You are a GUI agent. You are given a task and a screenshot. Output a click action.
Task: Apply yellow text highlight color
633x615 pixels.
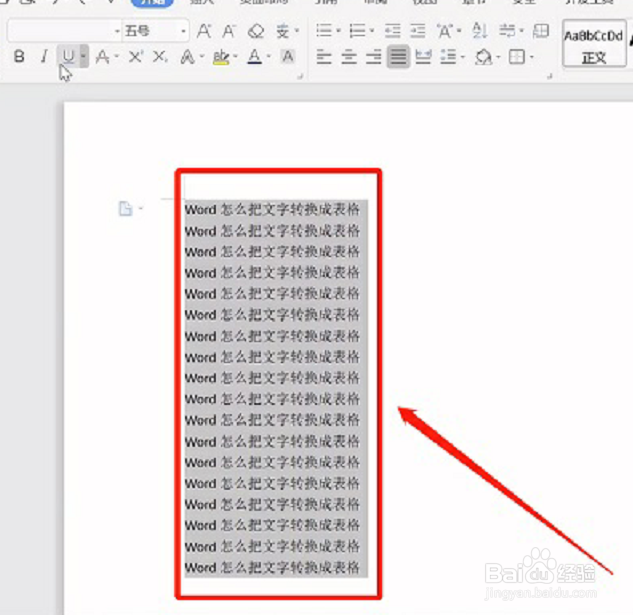click(221, 57)
